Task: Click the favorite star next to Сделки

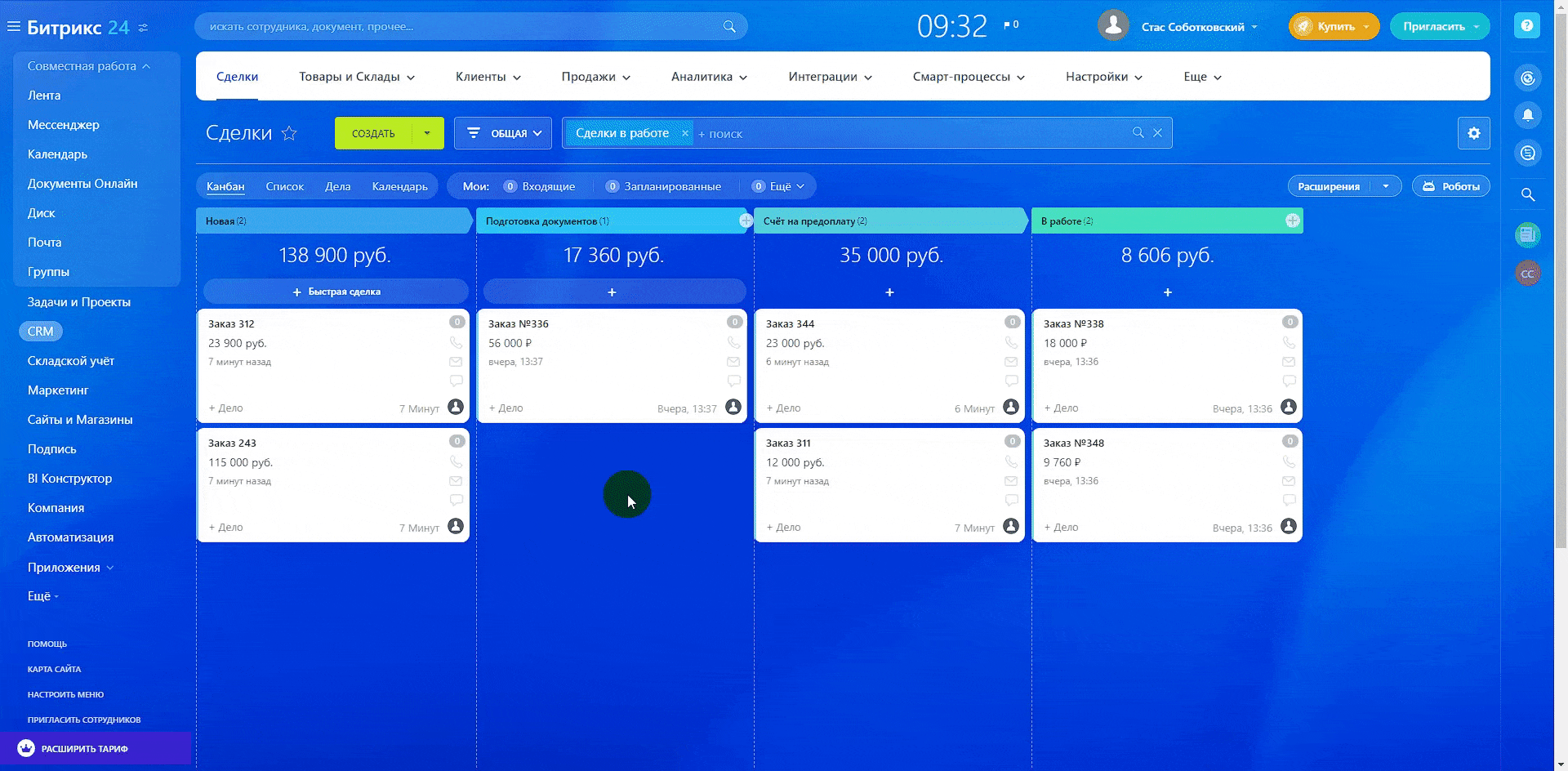Action: pyautogui.click(x=289, y=133)
